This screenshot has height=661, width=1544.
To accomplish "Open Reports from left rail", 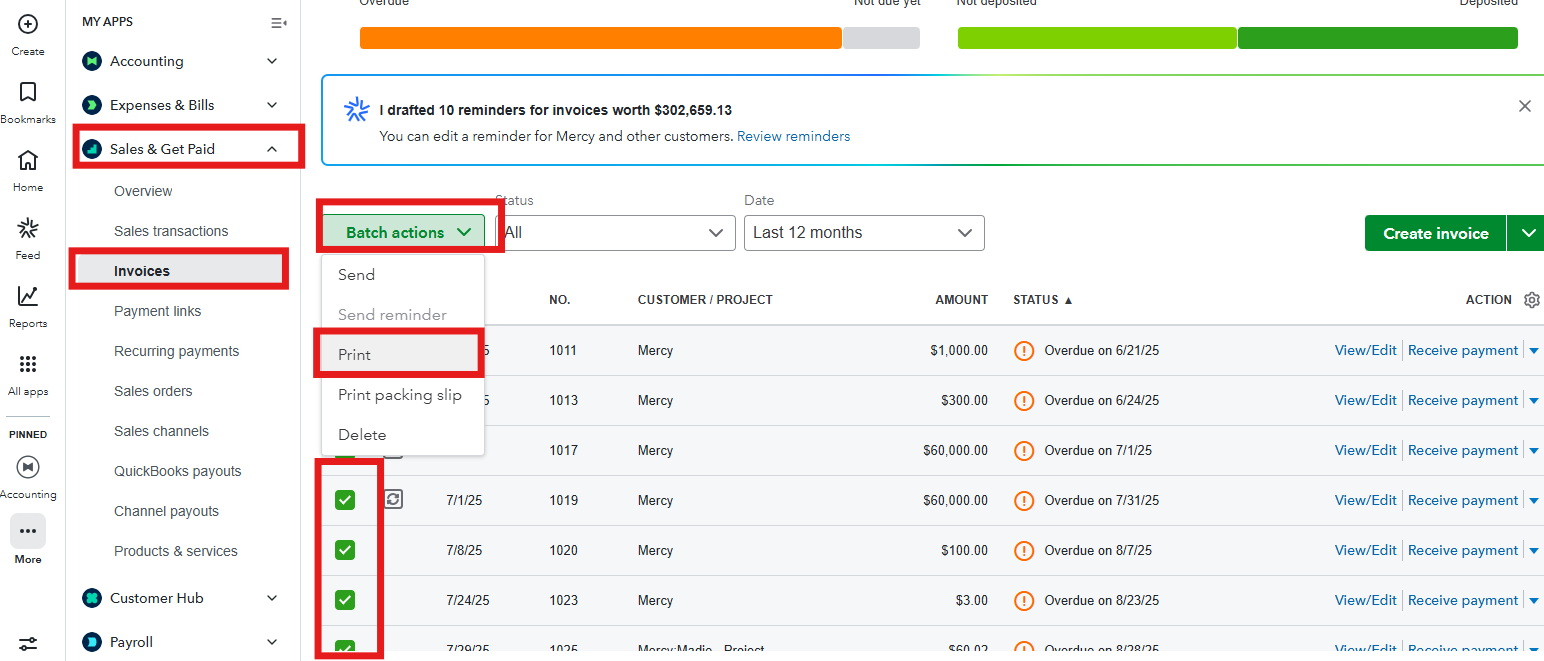I will coord(28,296).
